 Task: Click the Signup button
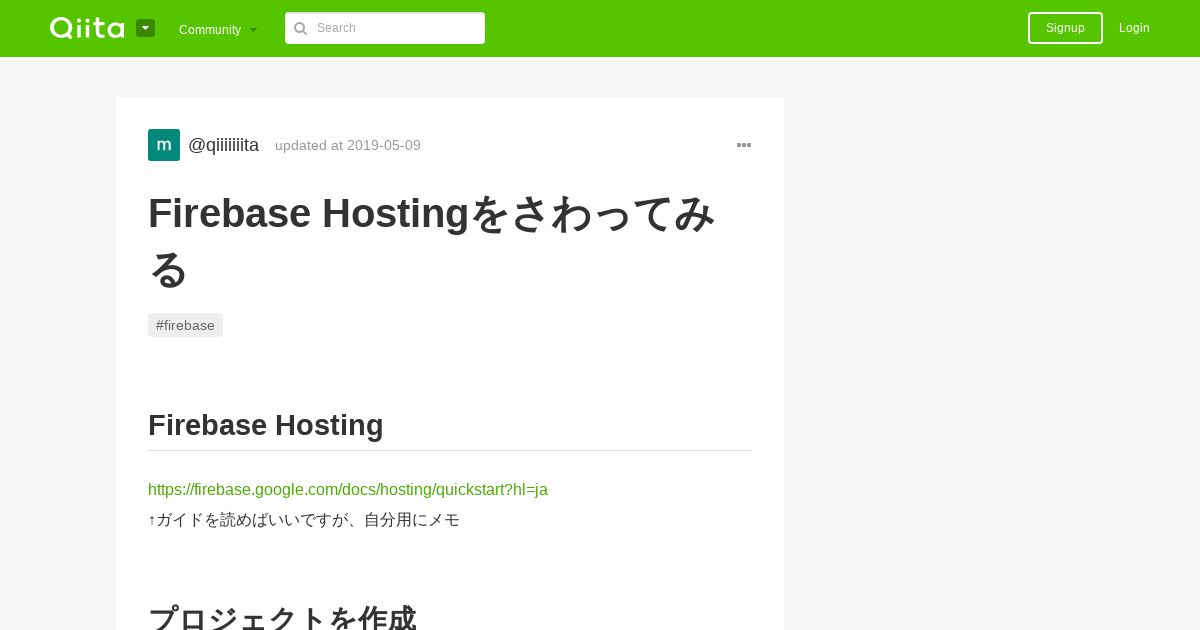point(1065,28)
